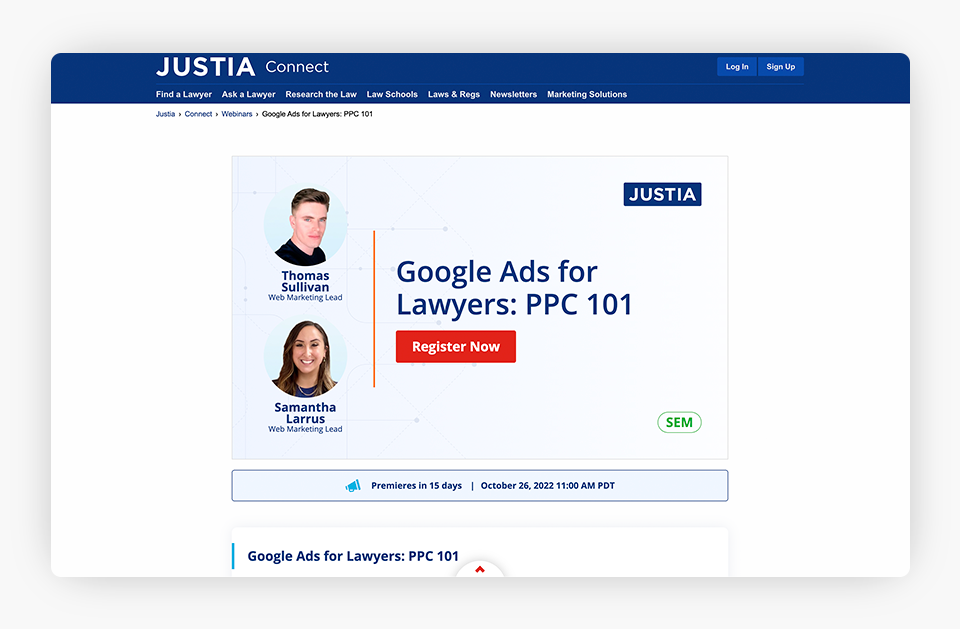Open the Ask a Lawyer menu
Screen dimensions: 960x629
(x=248, y=94)
